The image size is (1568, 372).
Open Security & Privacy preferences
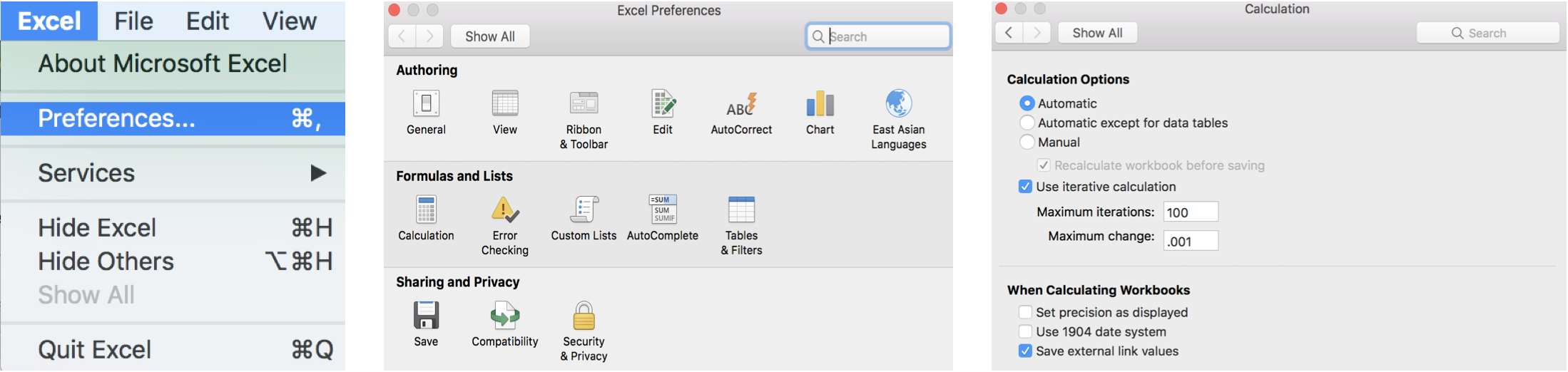tap(584, 316)
